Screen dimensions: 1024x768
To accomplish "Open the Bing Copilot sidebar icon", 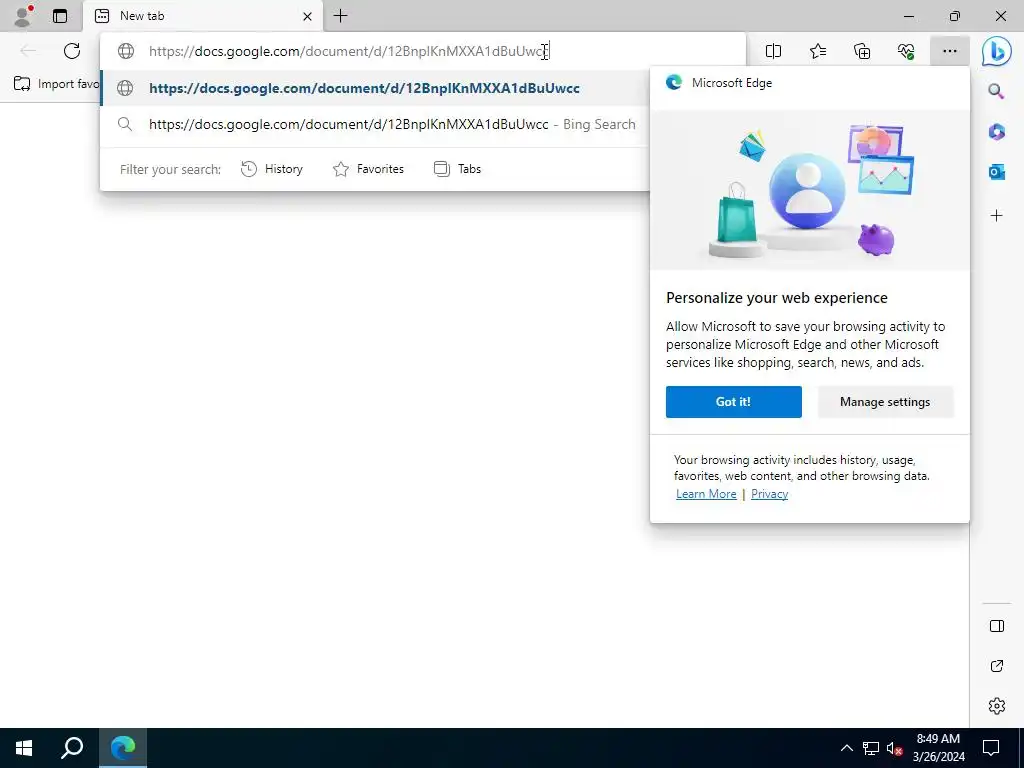I will click(997, 52).
